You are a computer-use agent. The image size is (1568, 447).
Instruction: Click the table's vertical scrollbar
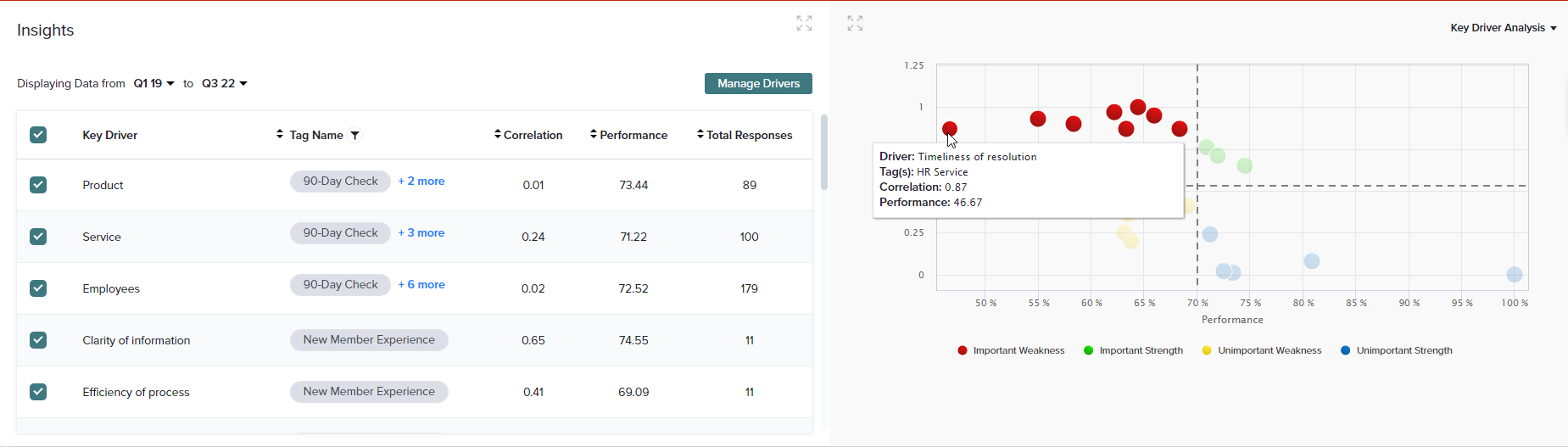coord(823,153)
